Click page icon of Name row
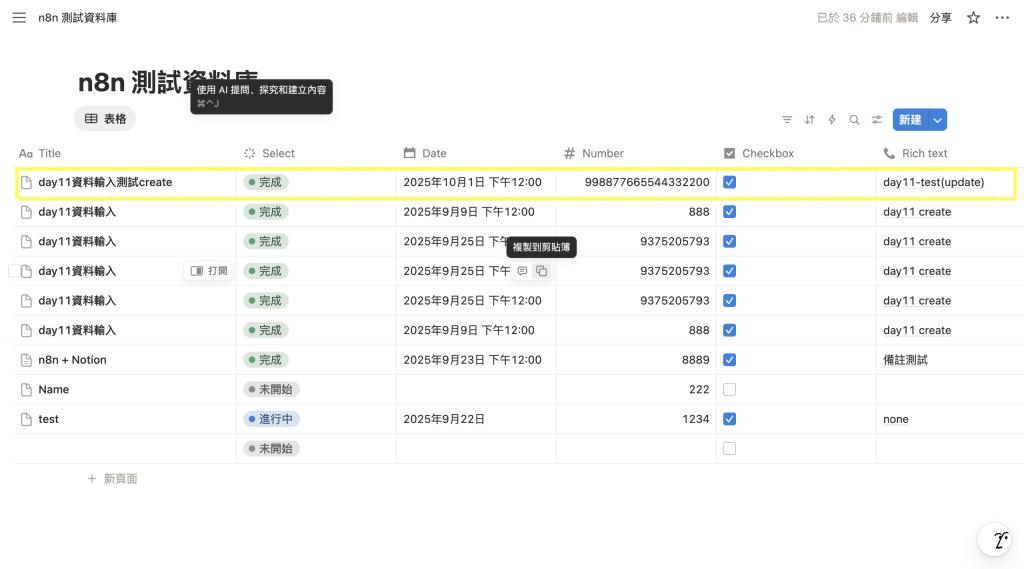 click(x=26, y=389)
